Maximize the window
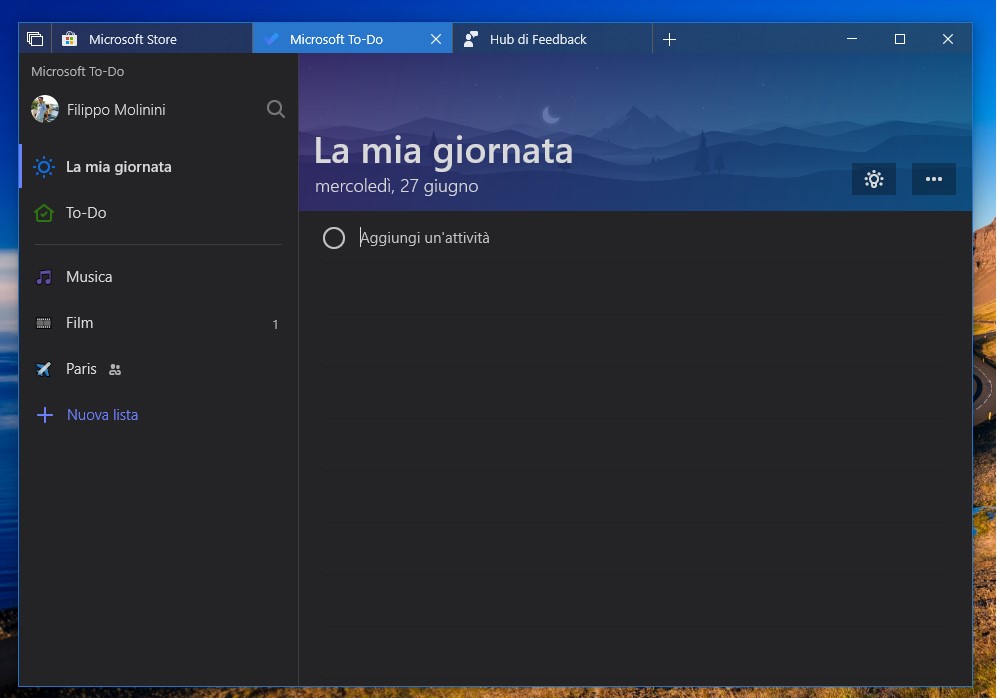Viewport: 997px width, 698px height. coord(900,39)
